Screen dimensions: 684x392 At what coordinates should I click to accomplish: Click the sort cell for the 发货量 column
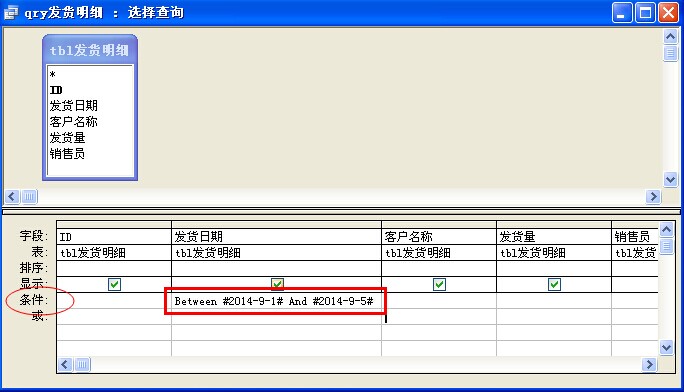point(554,269)
